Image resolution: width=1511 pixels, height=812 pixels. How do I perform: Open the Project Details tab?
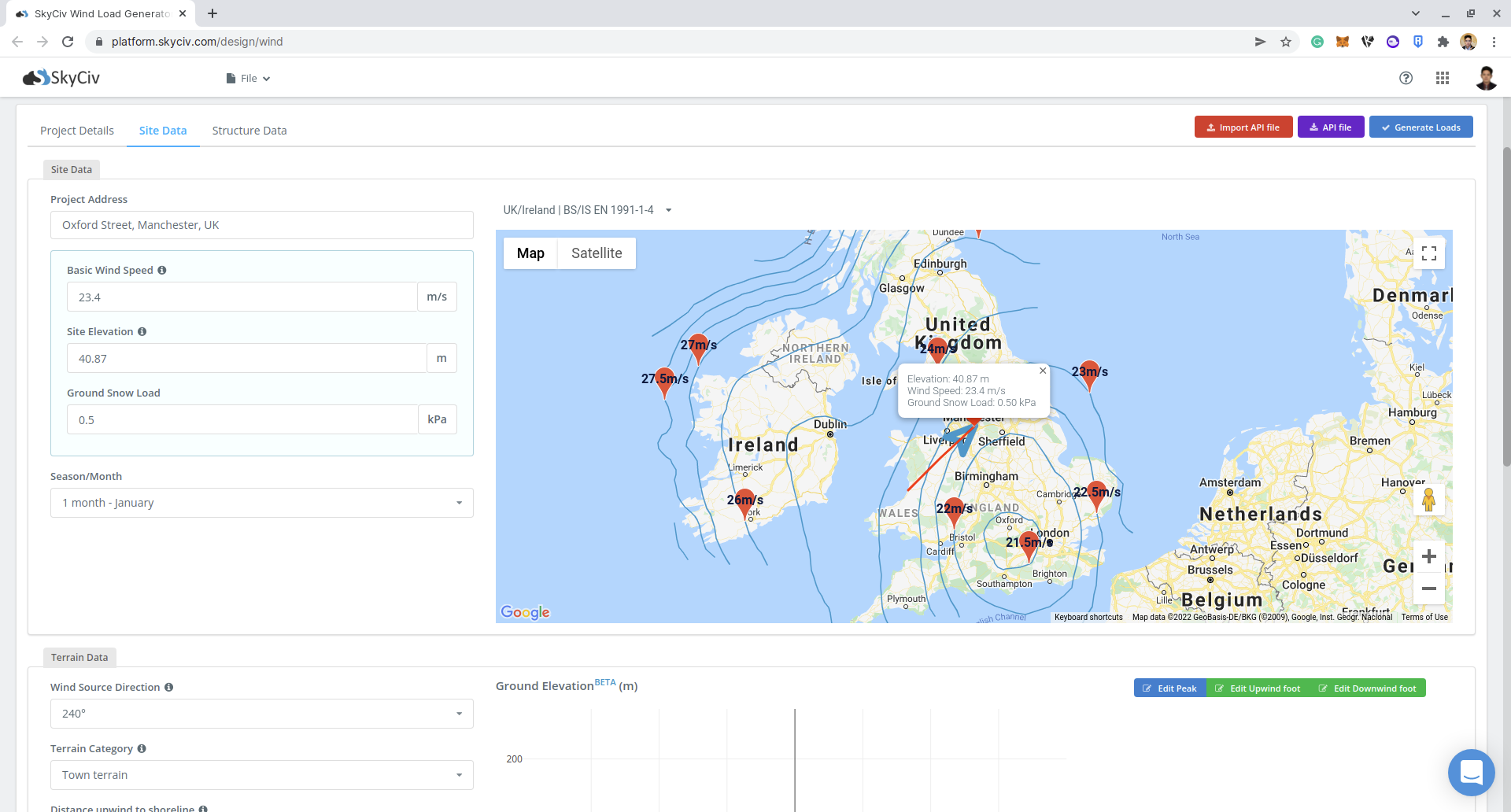(x=77, y=131)
